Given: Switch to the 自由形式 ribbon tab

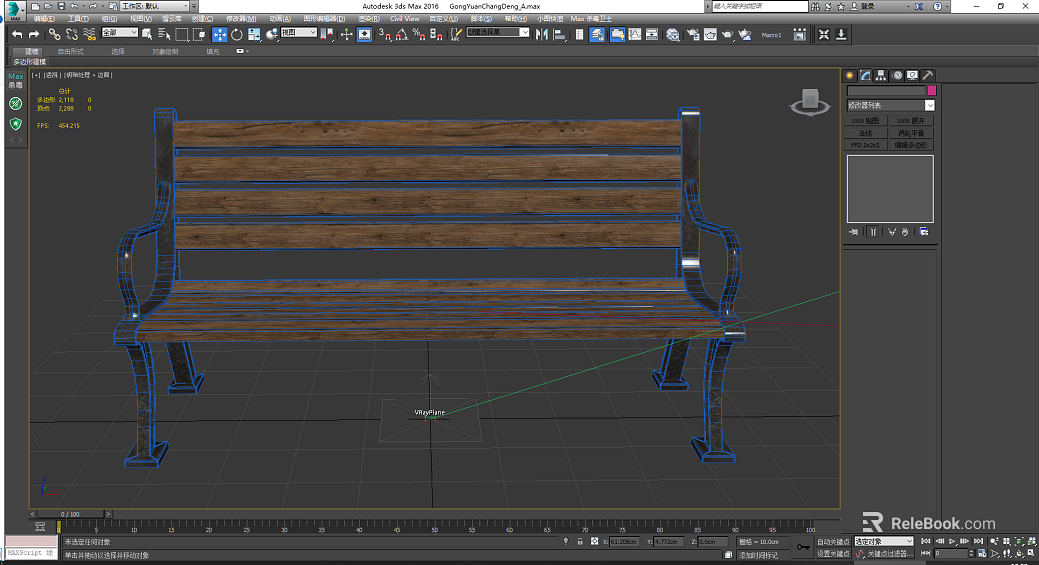Looking at the screenshot, I should tap(70, 51).
